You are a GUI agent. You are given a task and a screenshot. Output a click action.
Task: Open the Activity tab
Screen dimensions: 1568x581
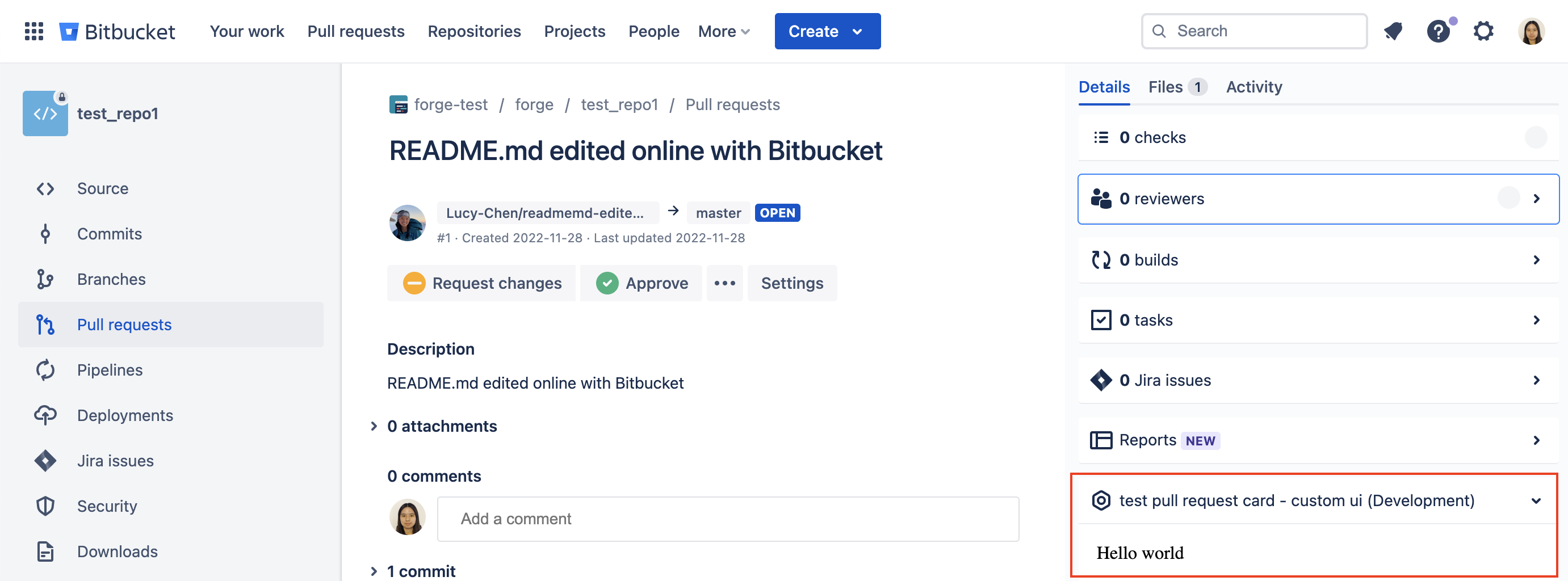pyautogui.click(x=1254, y=86)
